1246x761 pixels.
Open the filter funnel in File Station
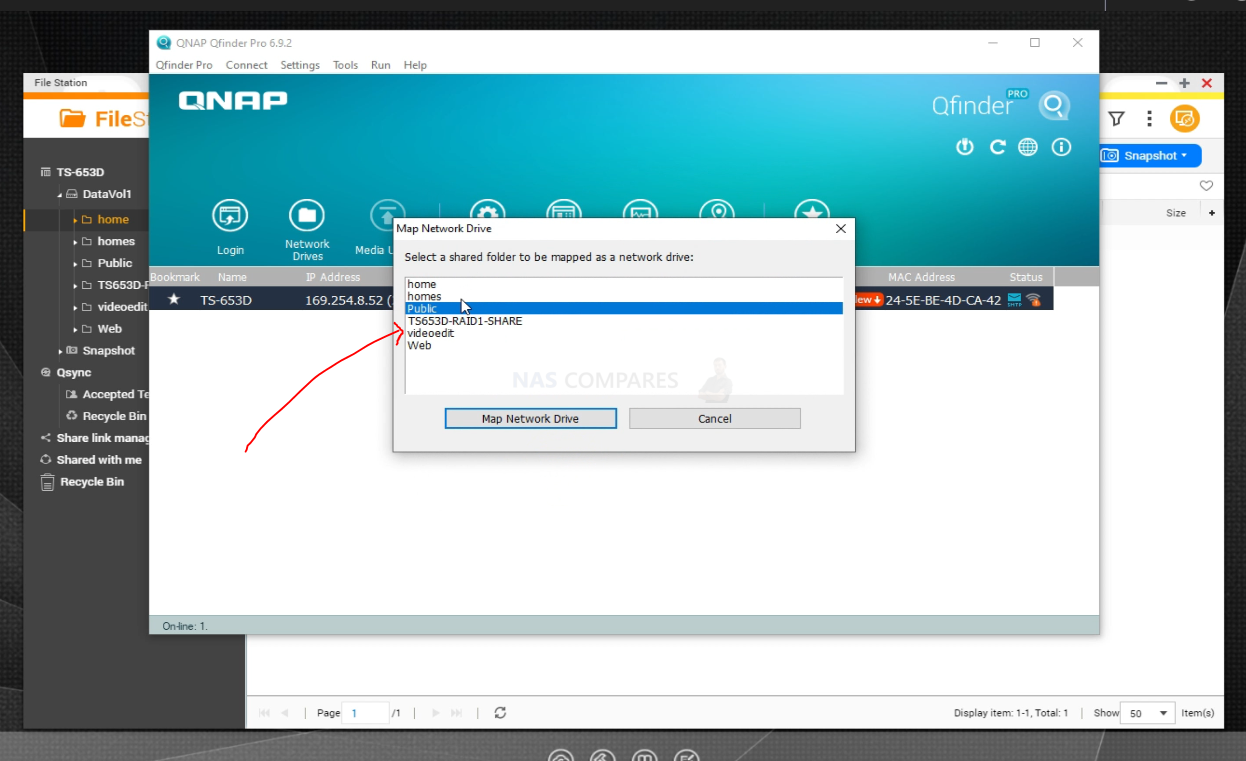pos(1117,119)
